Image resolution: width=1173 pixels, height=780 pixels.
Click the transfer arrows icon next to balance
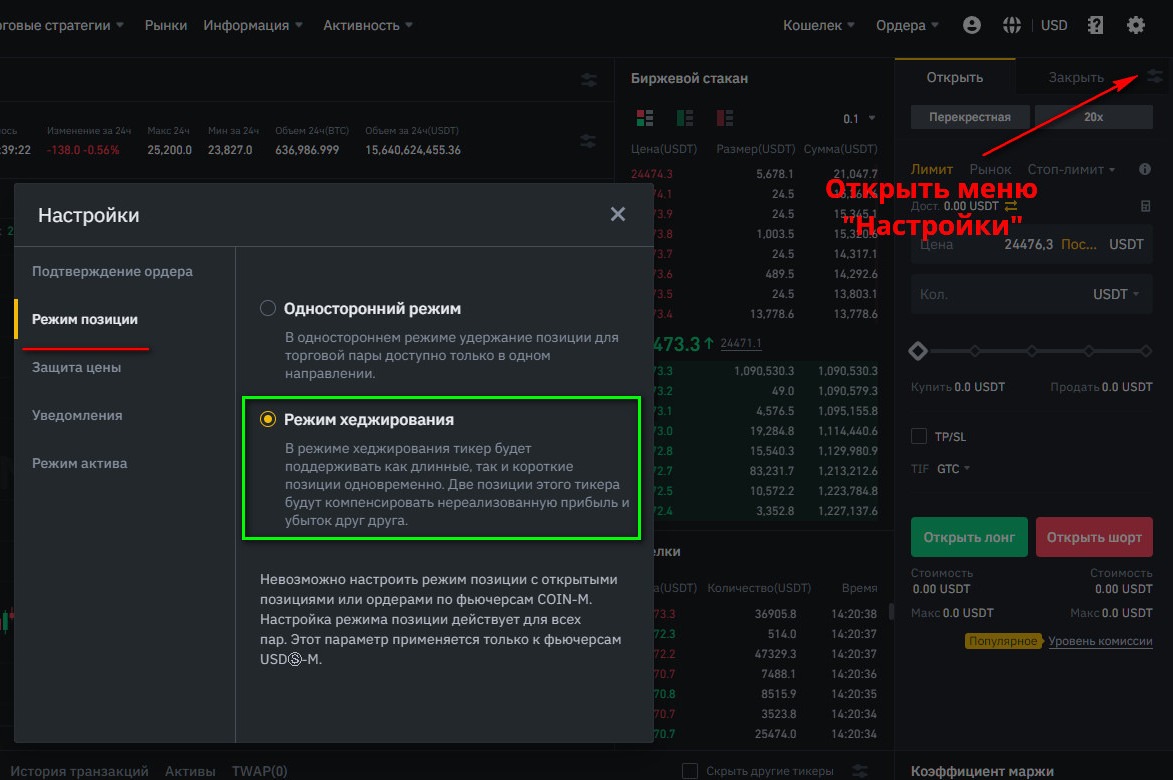1011,206
